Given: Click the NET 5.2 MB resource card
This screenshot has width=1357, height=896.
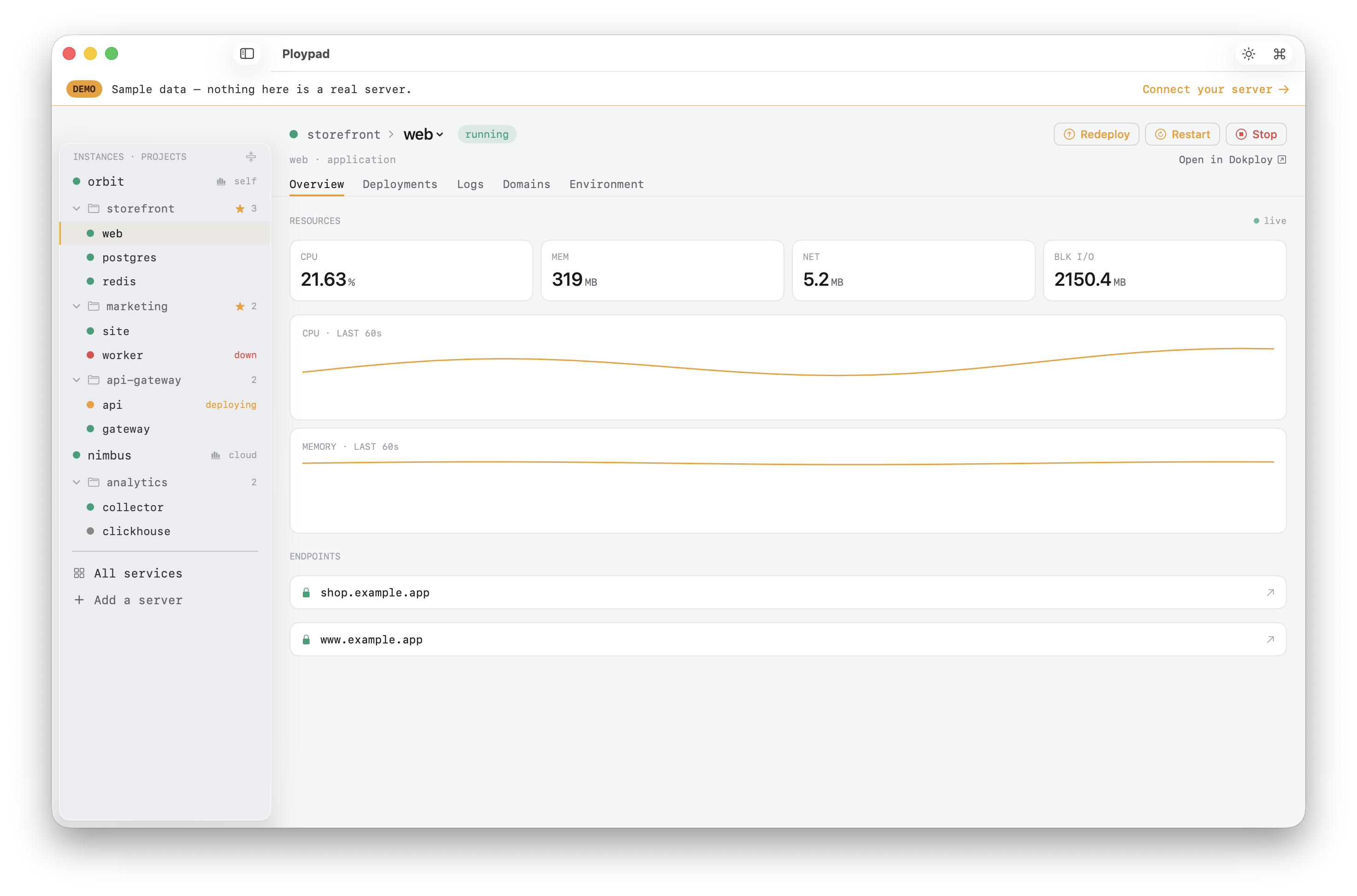Looking at the screenshot, I should pos(913,270).
